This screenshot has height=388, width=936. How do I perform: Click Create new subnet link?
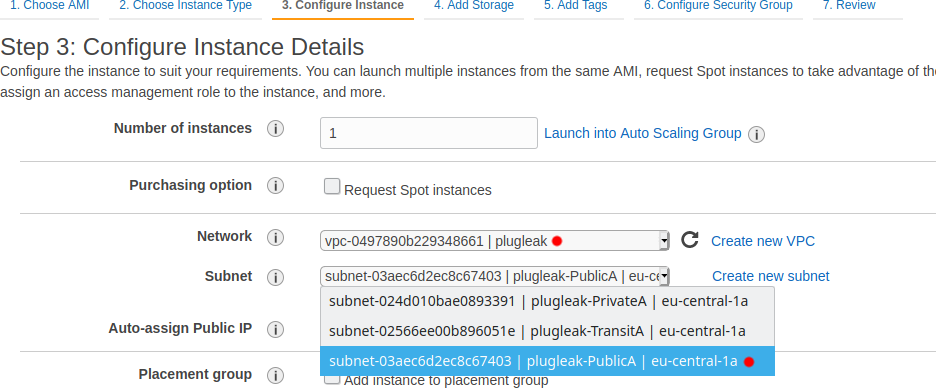(x=771, y=276)
